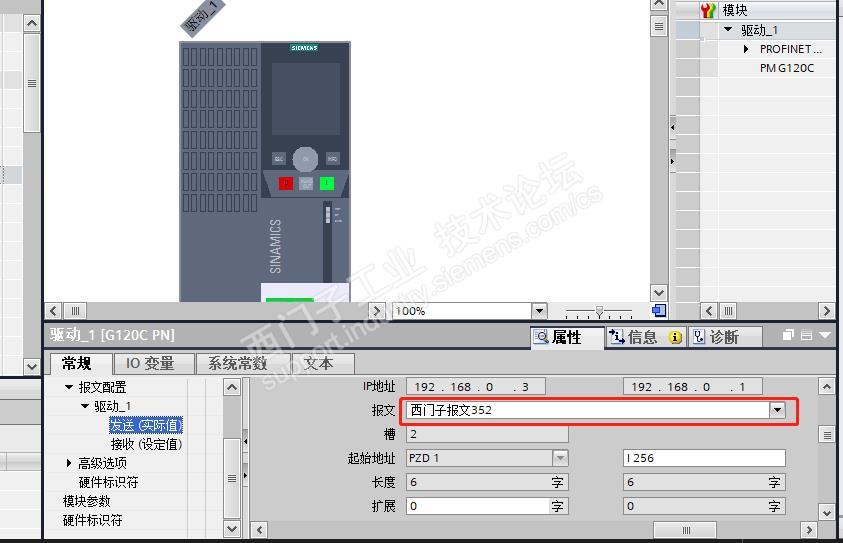The image size is (843, 543).
Task: Open the 报文 telegram dropdown arrow
Action: pyautogui.click(x=777, y=410)
